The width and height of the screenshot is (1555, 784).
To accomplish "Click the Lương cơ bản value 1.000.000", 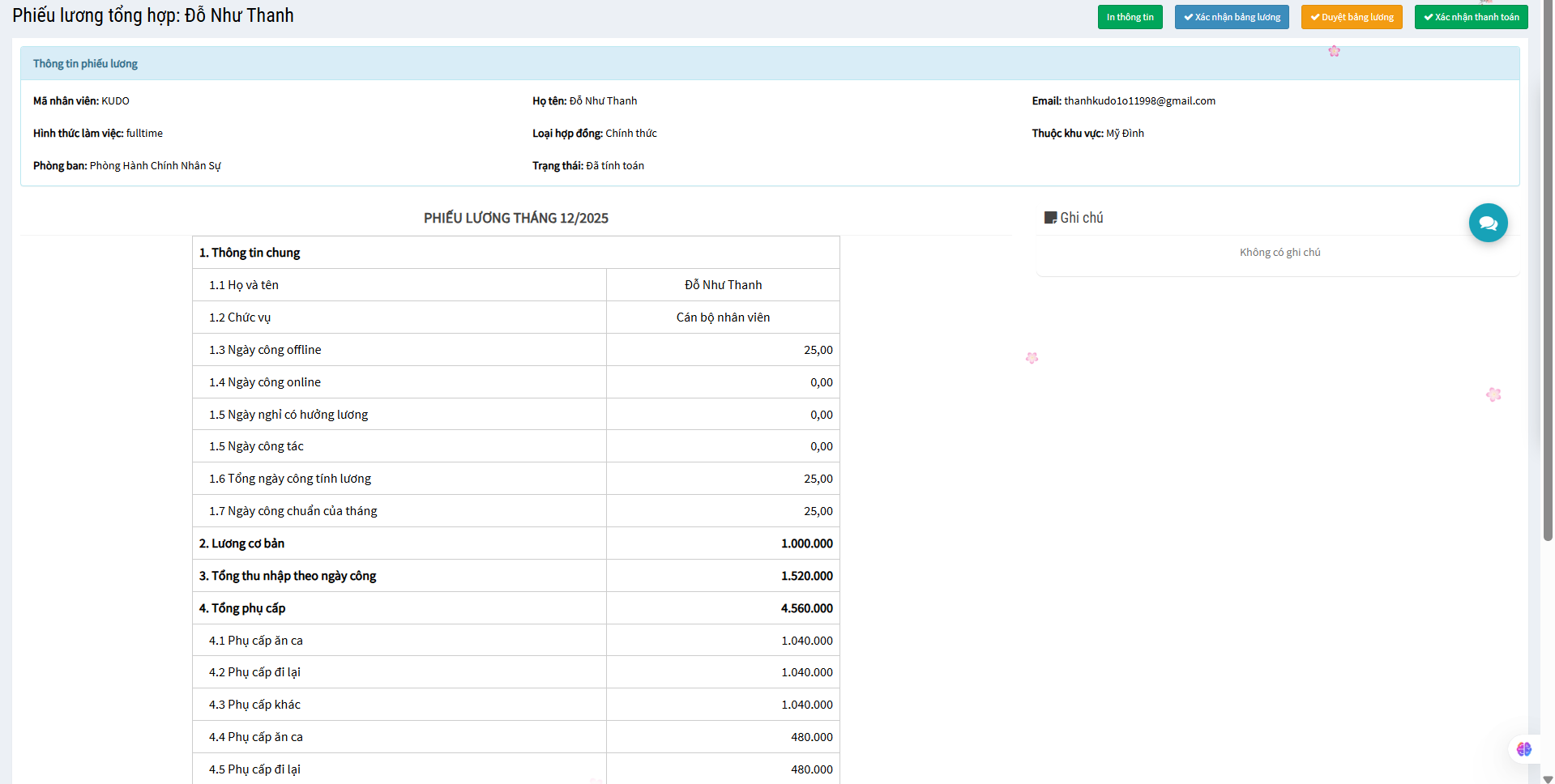I will (x=806, y=543).
